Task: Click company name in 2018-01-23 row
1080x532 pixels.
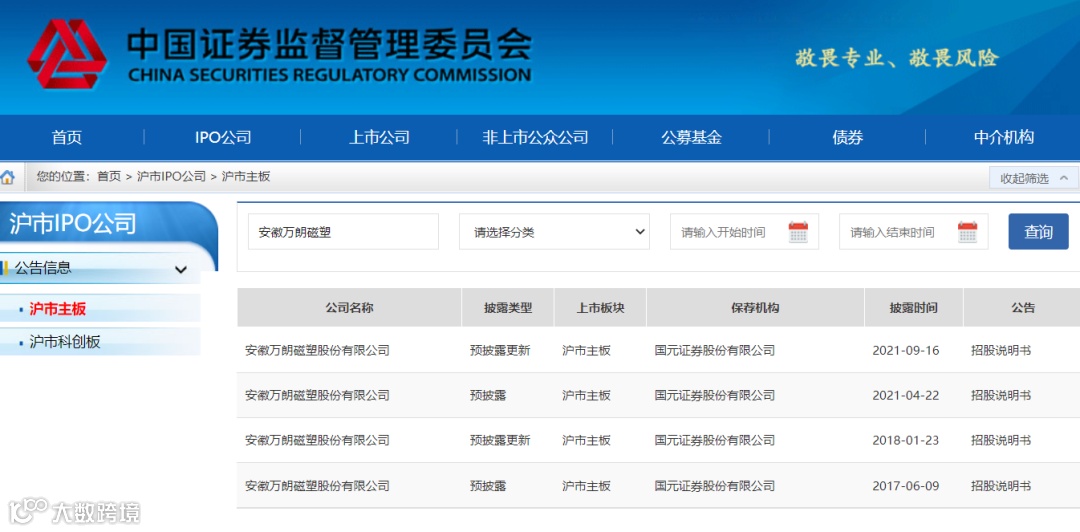Action: click(x=317, y=440)
